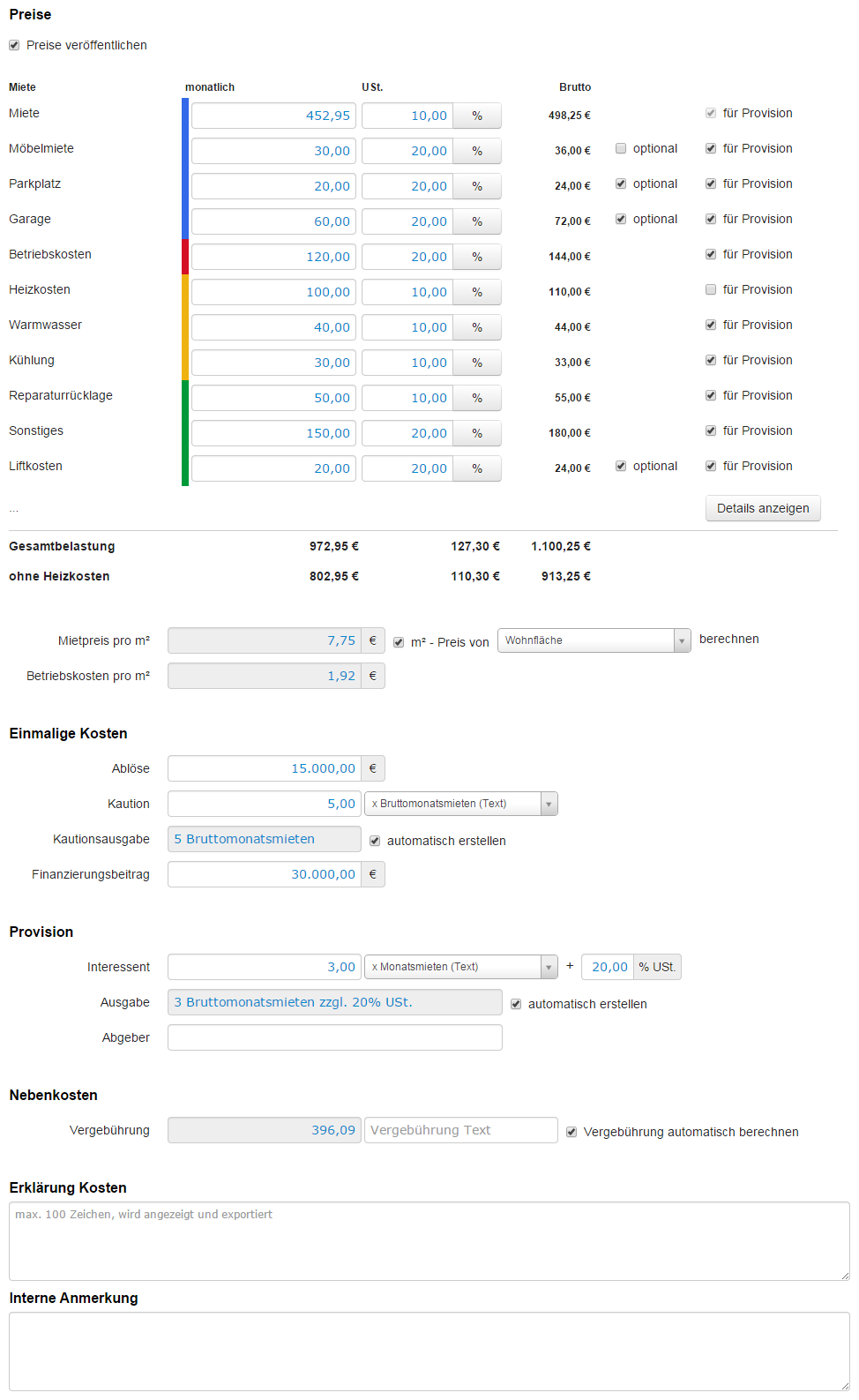Click the Reparaturrücklage monthly amount field

273,398
